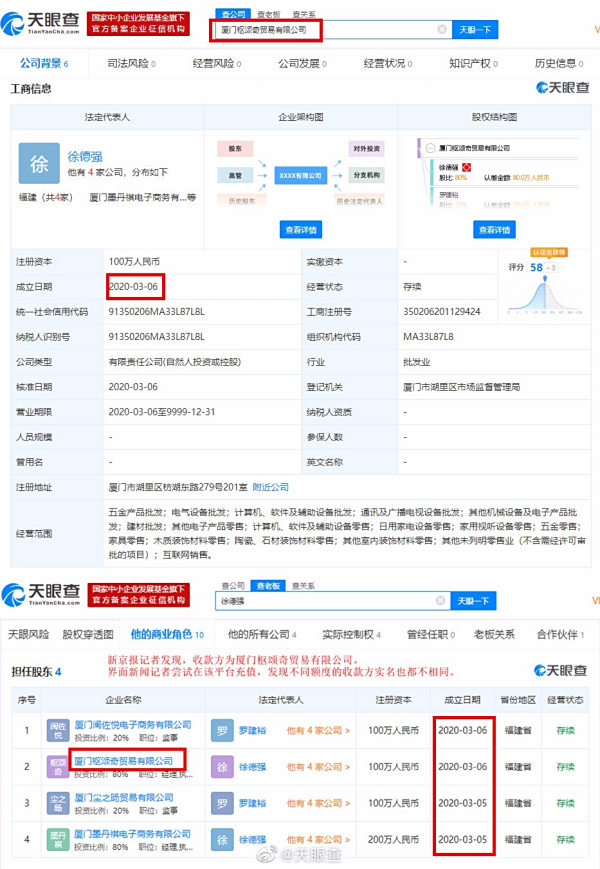Click 天眼一下 beside the company name search

click(x=475, y=29)
